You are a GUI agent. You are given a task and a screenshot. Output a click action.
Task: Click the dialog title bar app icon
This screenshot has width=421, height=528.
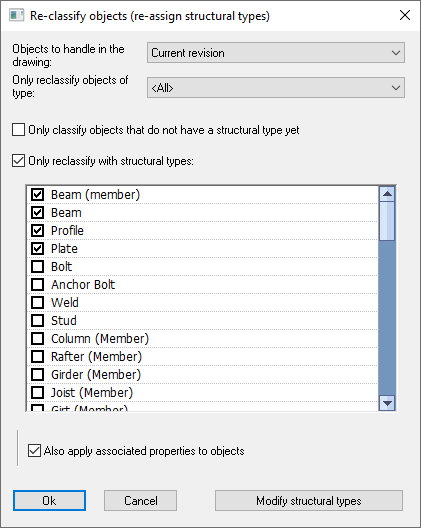click(17, 15)
